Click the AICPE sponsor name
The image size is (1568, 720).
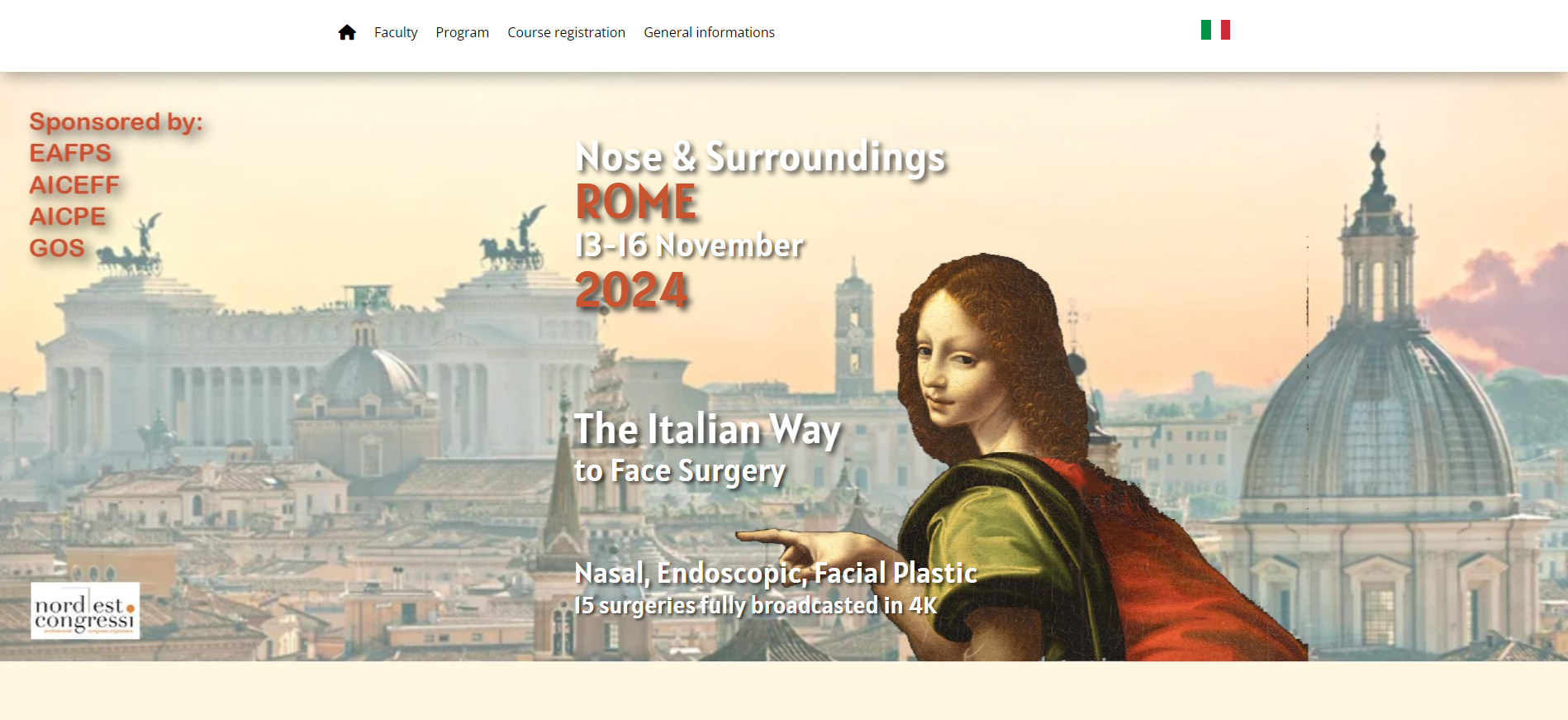pos(68,217)
